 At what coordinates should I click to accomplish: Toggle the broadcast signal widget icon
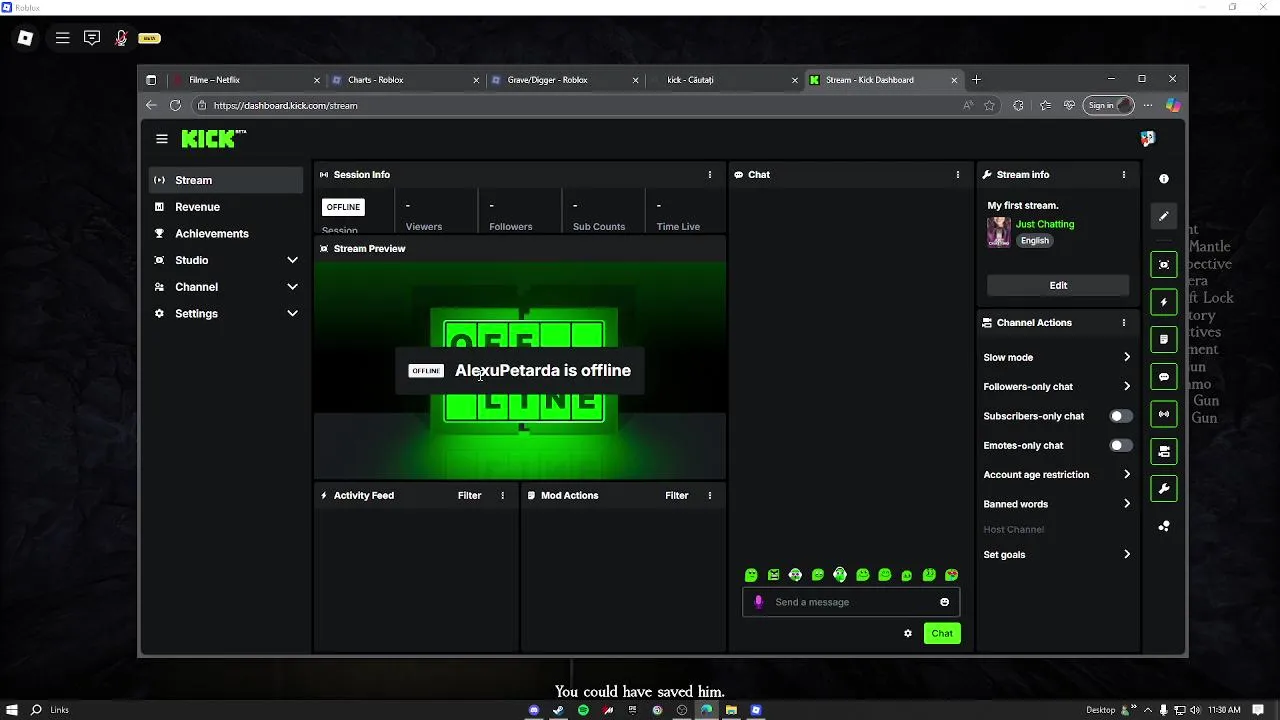[1164, 414]
